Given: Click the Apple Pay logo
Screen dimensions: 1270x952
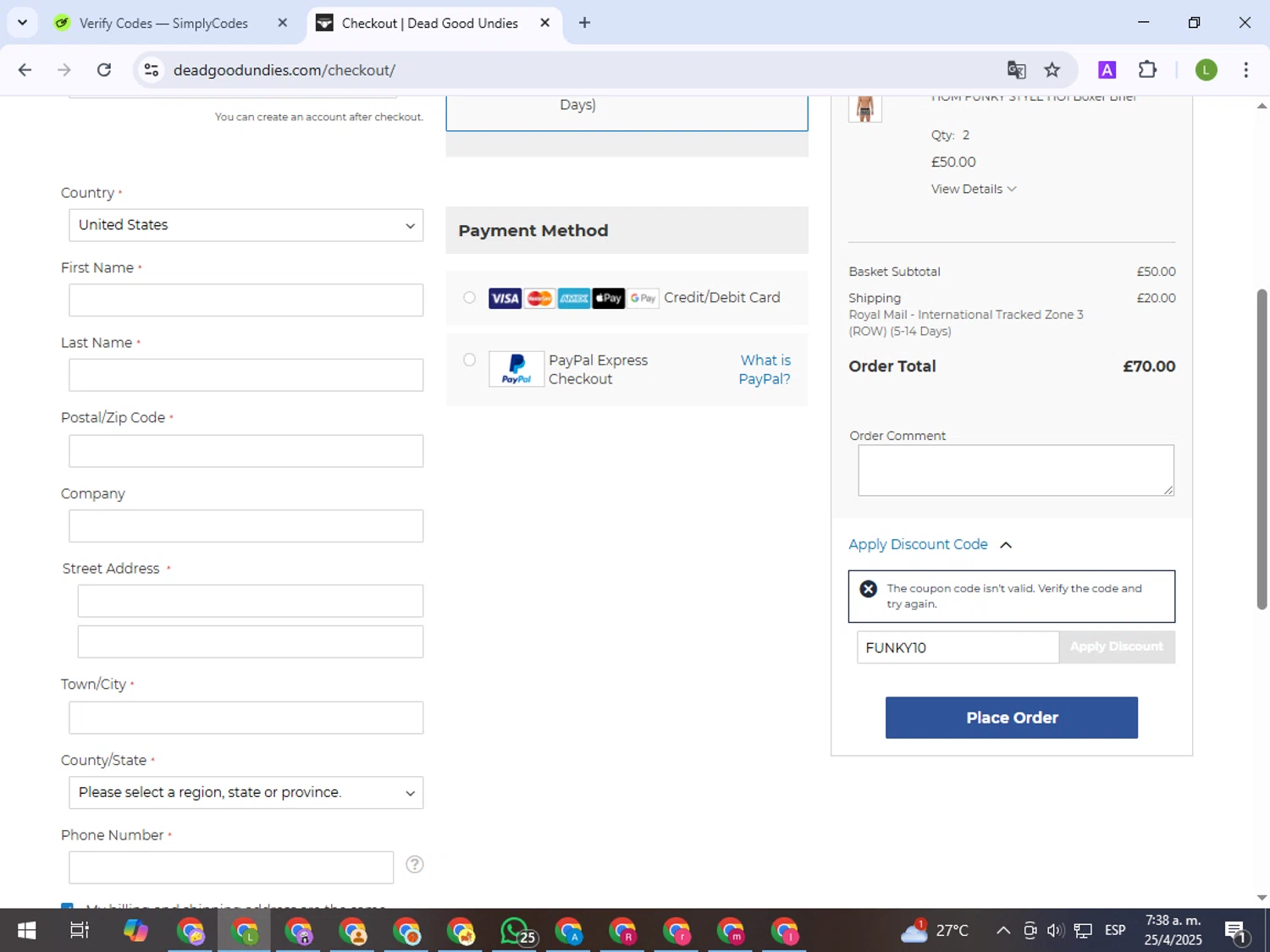Looking at the screenshot, I should point(608,298).
